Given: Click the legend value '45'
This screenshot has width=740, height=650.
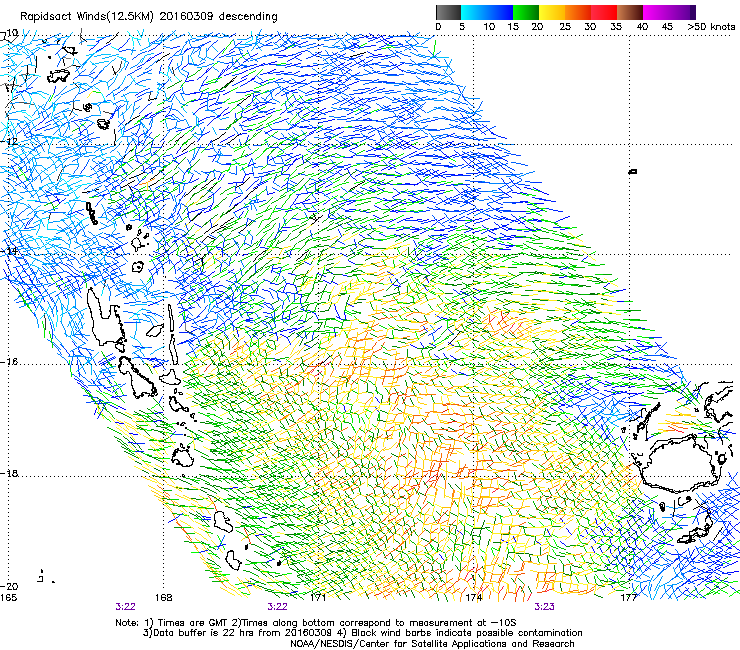Looking at the screenshot, I should click(x=667, y=27).
